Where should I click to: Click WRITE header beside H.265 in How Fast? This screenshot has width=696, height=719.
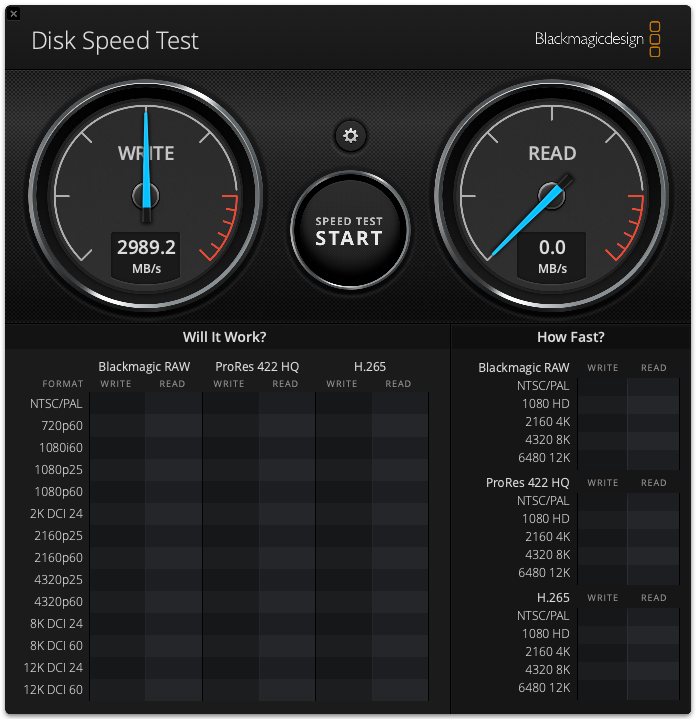click(x=602, y=598)
